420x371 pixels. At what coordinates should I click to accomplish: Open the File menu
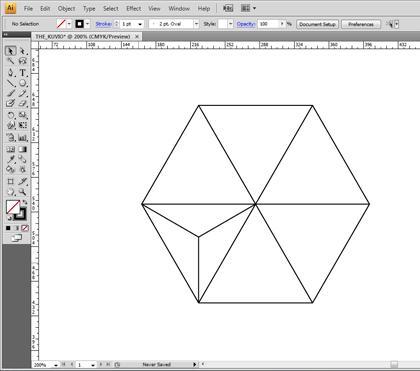click(28, 8)
